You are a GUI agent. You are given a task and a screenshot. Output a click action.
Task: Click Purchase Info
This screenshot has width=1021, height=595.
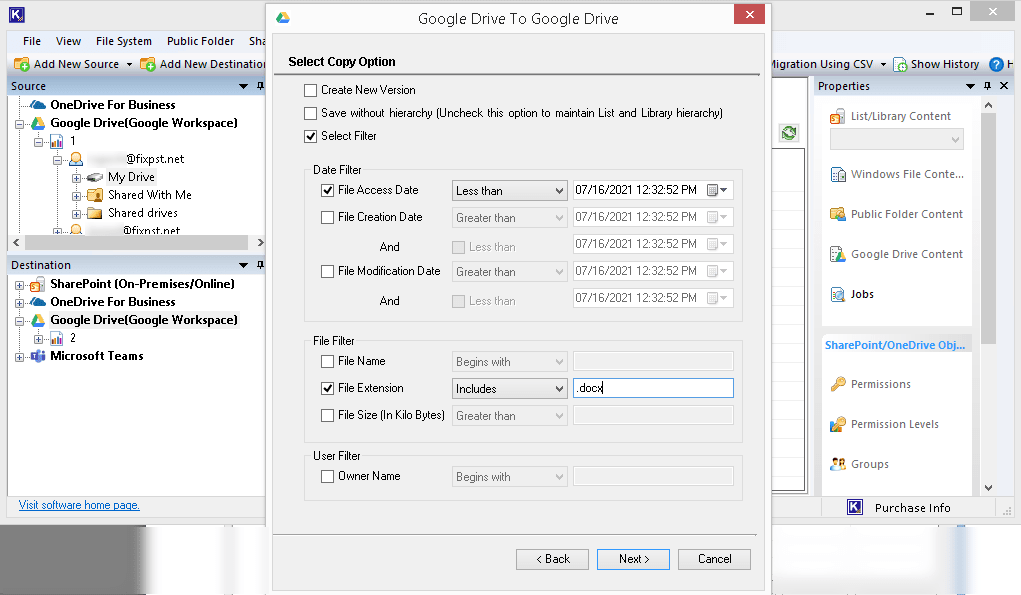tap(912, 508)
